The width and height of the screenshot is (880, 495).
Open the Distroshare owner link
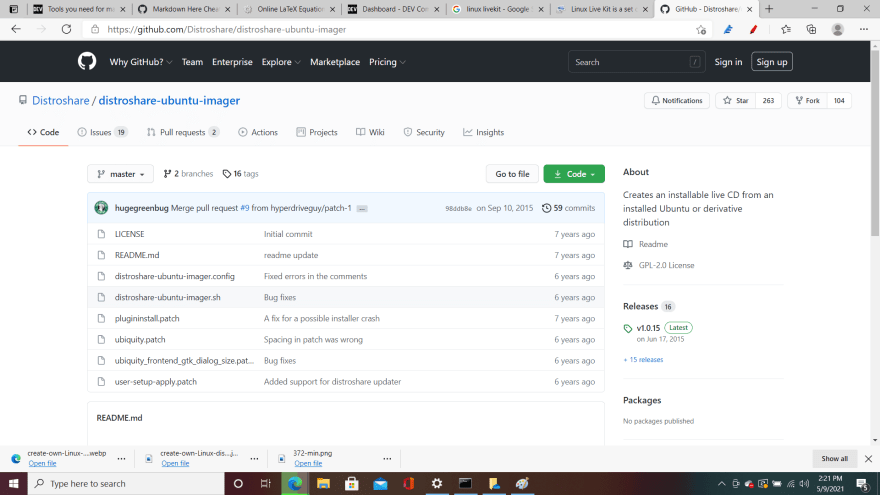pyautogui.click(x=61, y=100)
